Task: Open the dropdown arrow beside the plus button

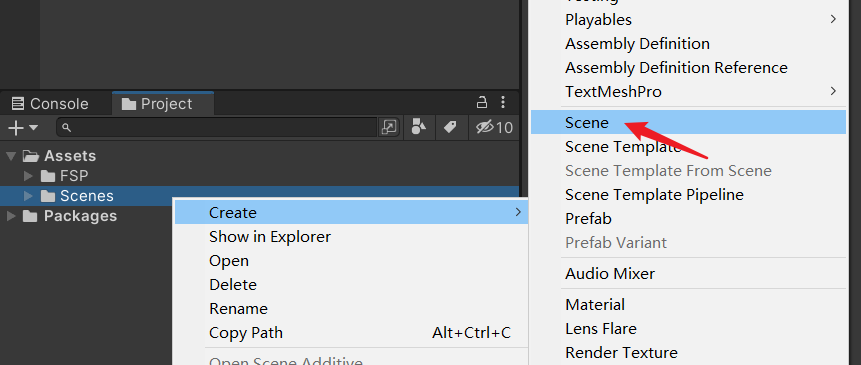Action: click(x=33, y=128)
